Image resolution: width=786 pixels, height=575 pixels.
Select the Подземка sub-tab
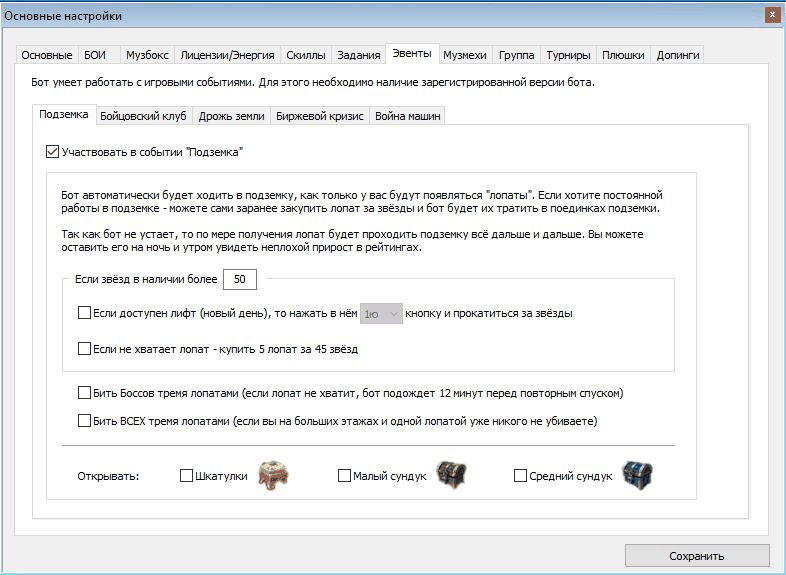(64, 114)
